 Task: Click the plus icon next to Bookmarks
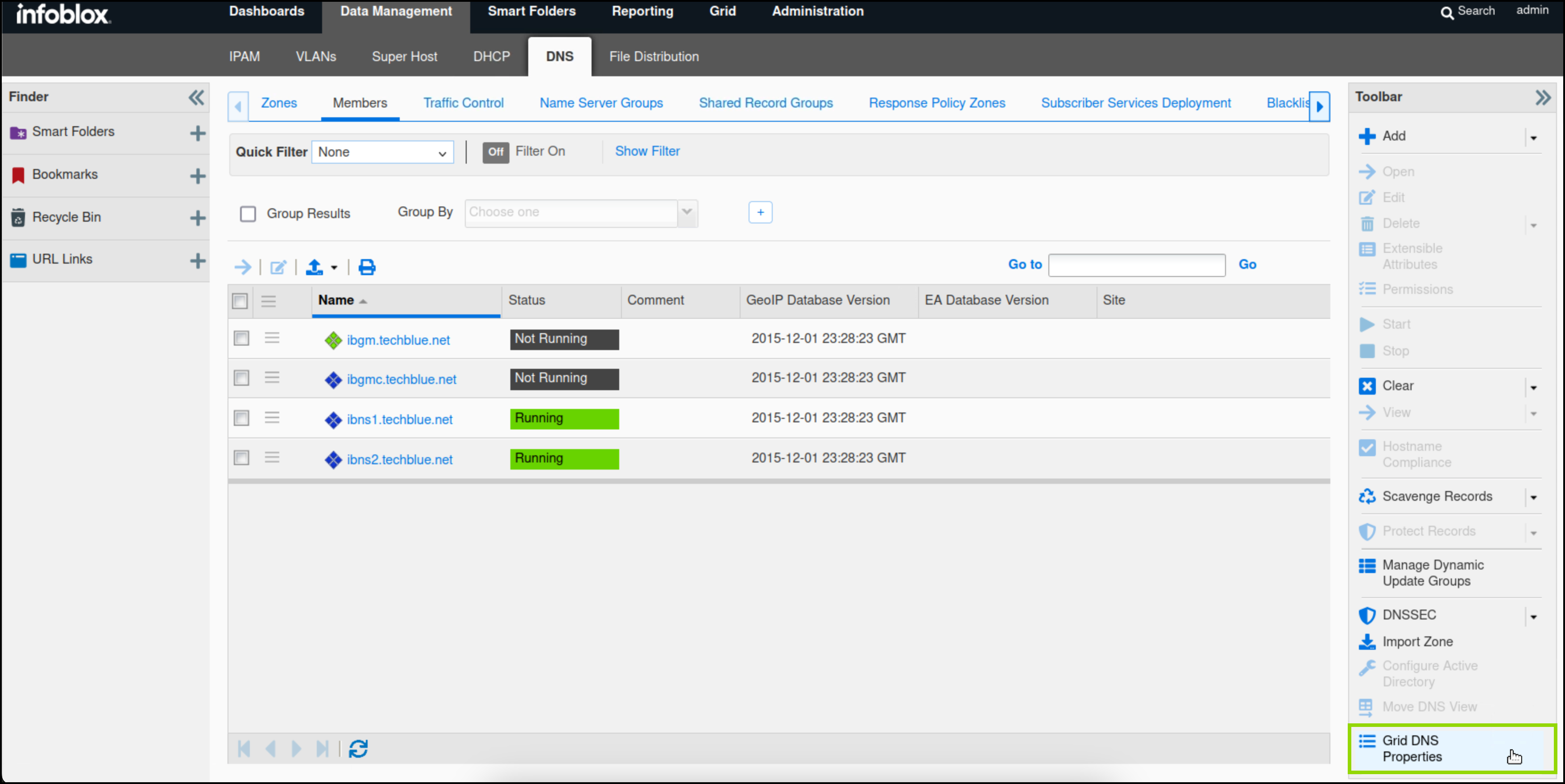(198, 176)
